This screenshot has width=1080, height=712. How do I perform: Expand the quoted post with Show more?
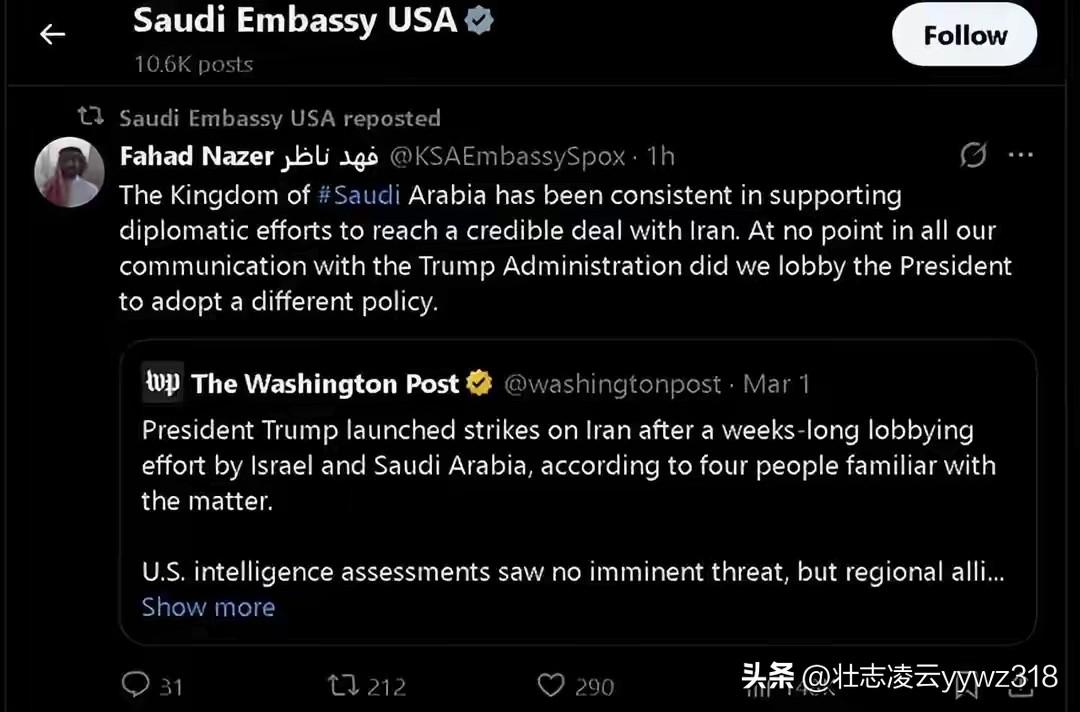coord(208,607)
